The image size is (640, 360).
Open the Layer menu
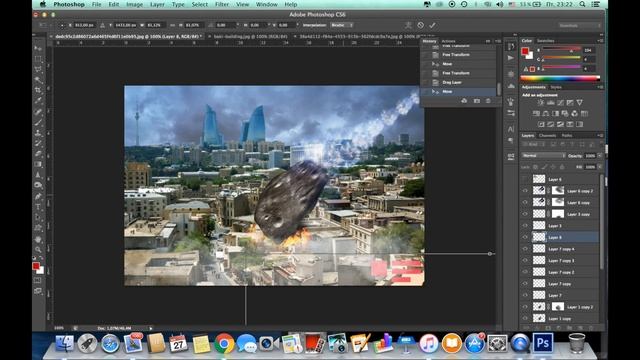(x=157, y=4)
